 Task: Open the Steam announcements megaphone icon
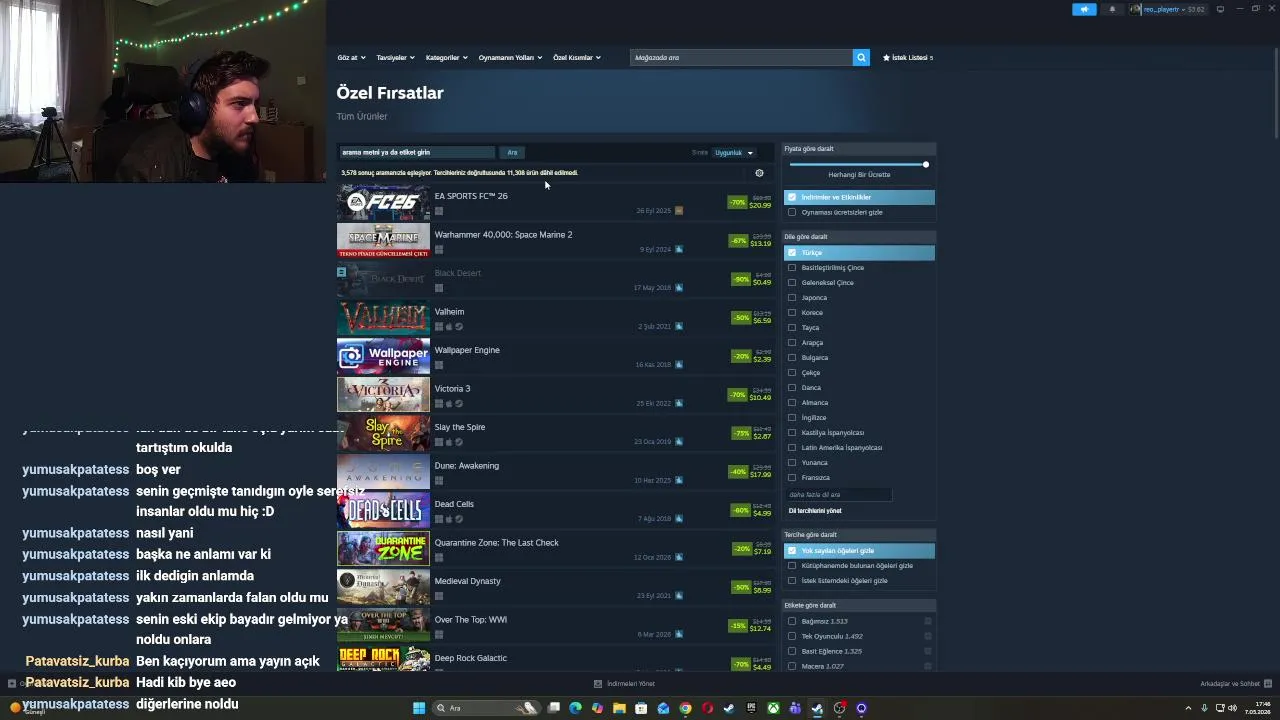pyautogui.click(x=1084, y=9)
